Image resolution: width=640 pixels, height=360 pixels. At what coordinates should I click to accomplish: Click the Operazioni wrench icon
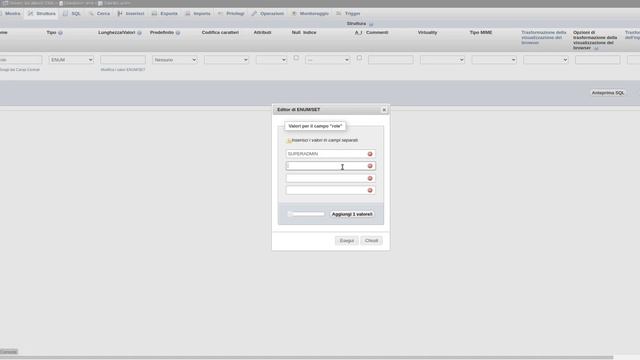coord(254,13)
